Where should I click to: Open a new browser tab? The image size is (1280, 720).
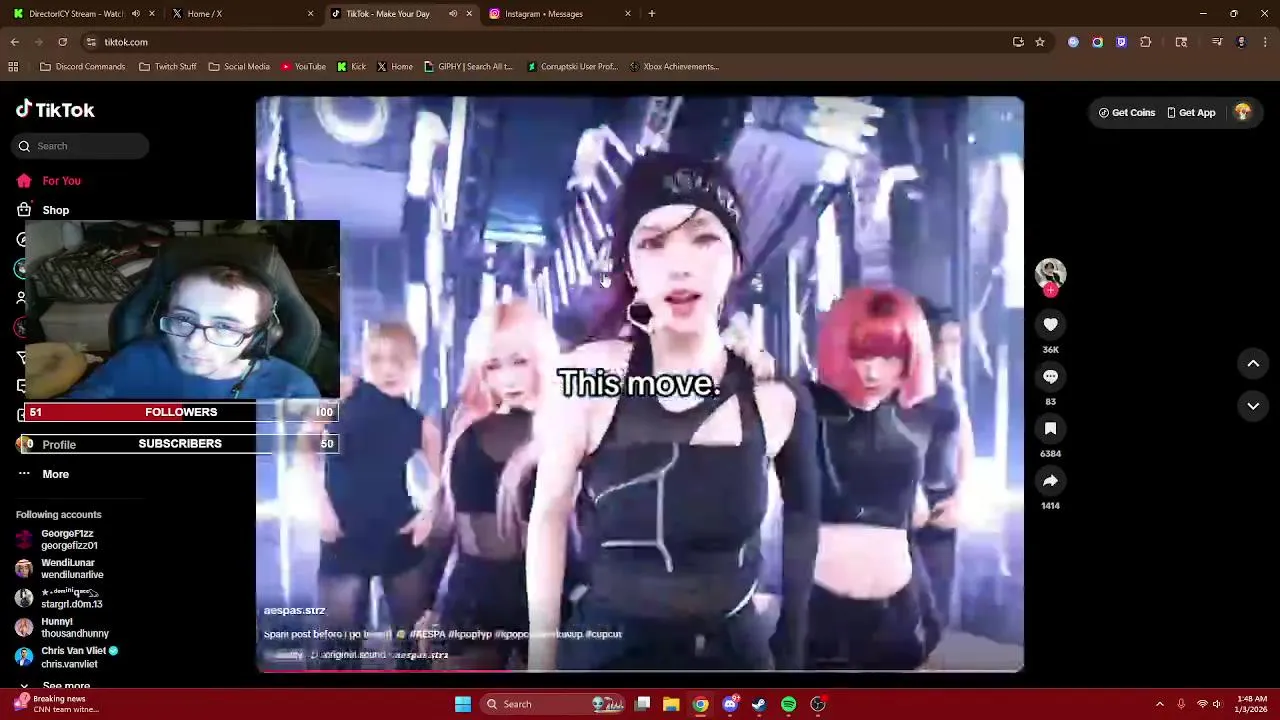point(652,14)
